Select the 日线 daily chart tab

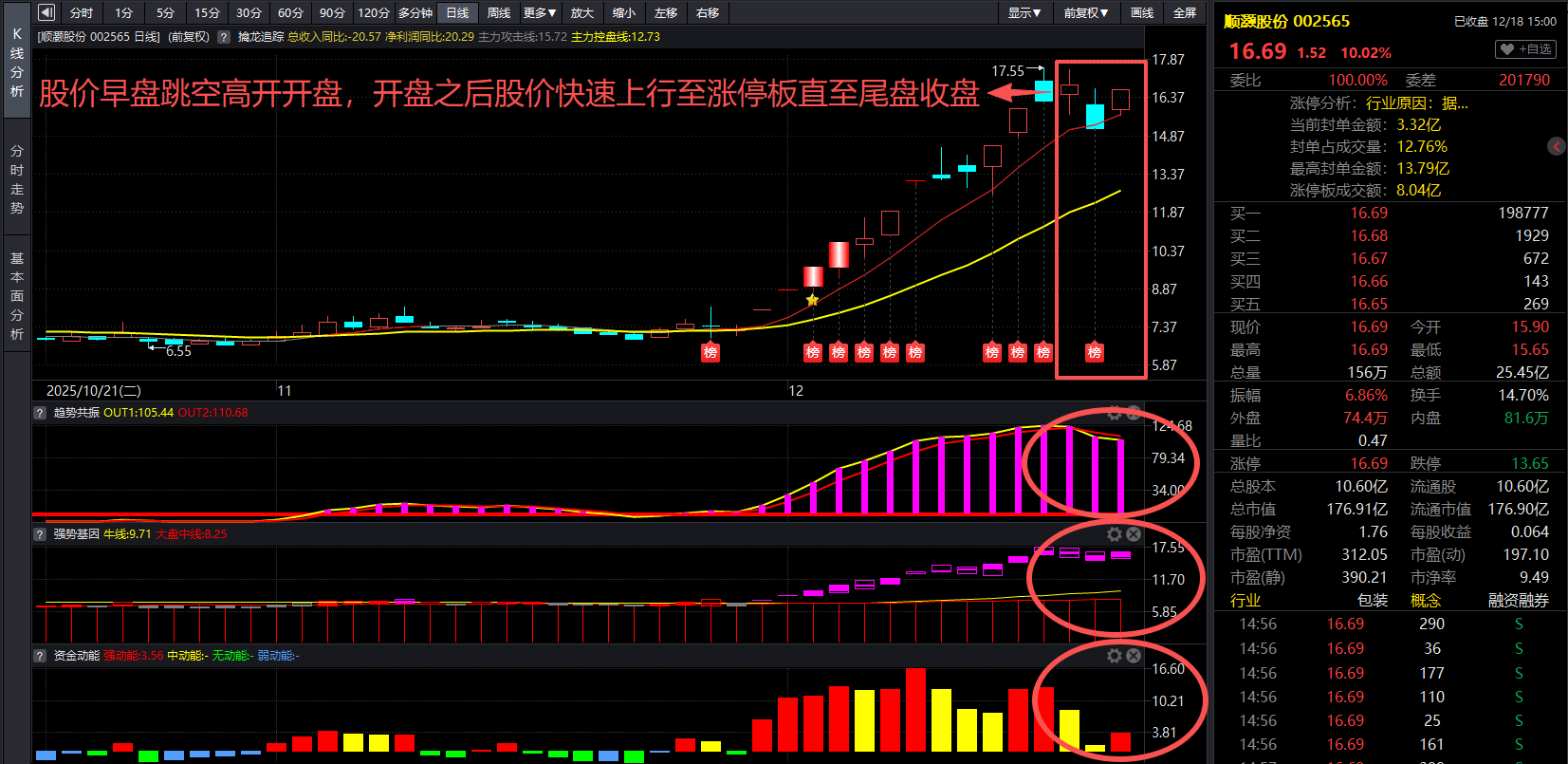(x=457, y=12)
